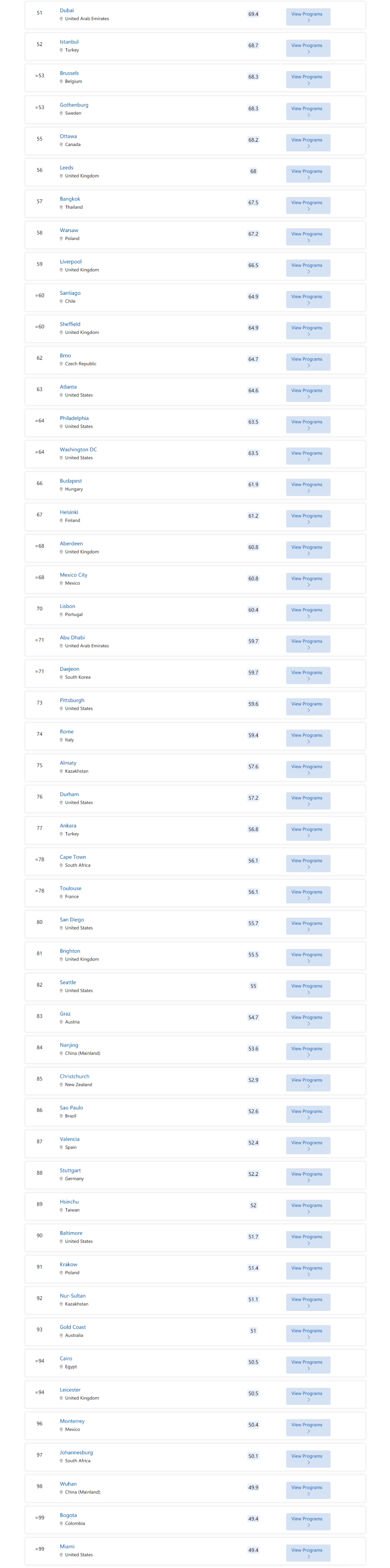
Task: Click View Programs for Rome
Action: pyautogui.click(x=308, y=738)
